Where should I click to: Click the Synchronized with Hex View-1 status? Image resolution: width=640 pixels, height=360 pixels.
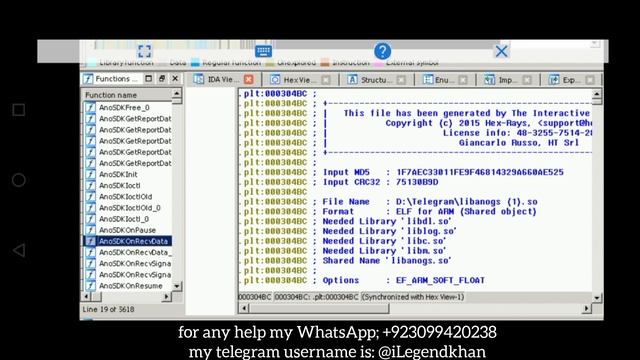413,297
